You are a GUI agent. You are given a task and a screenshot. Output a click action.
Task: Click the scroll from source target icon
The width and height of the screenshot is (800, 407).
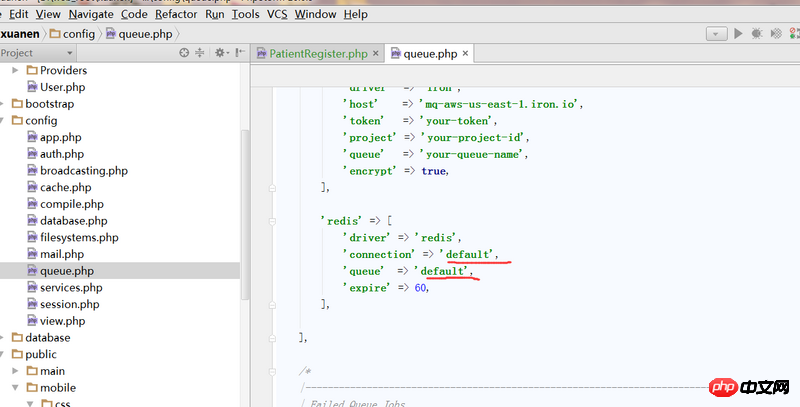pos(183,53)
